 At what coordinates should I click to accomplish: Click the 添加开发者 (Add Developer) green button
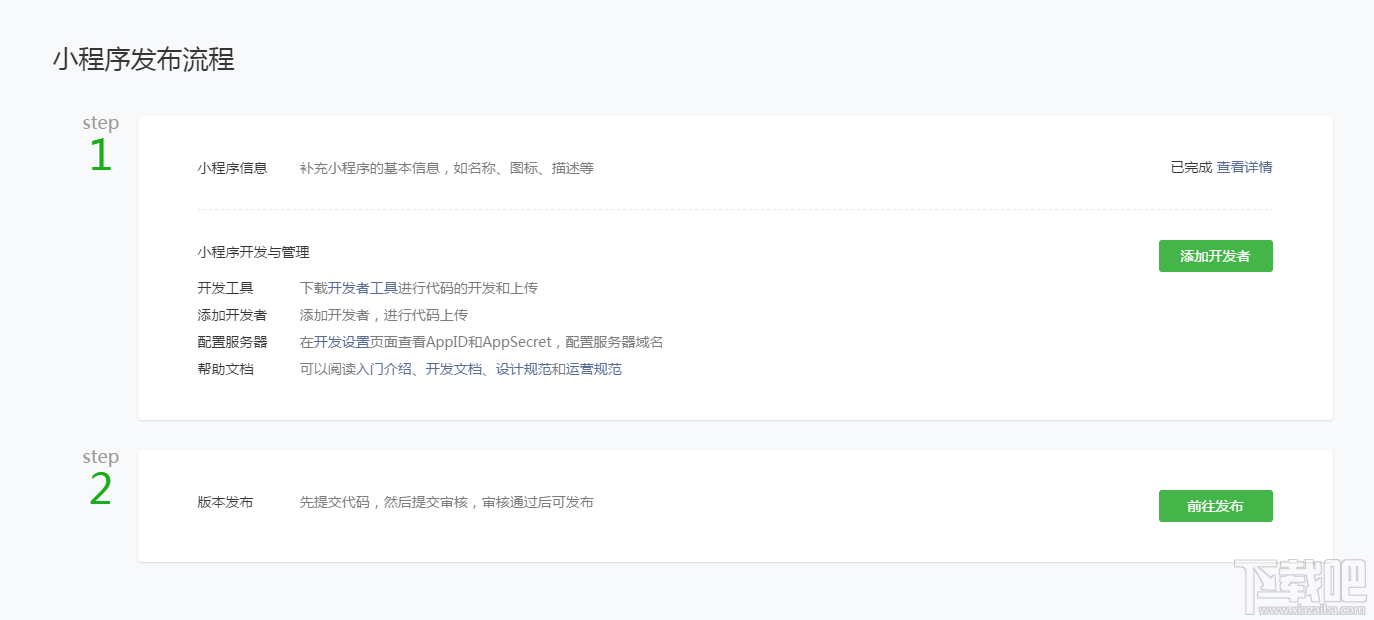(1215, 256)
